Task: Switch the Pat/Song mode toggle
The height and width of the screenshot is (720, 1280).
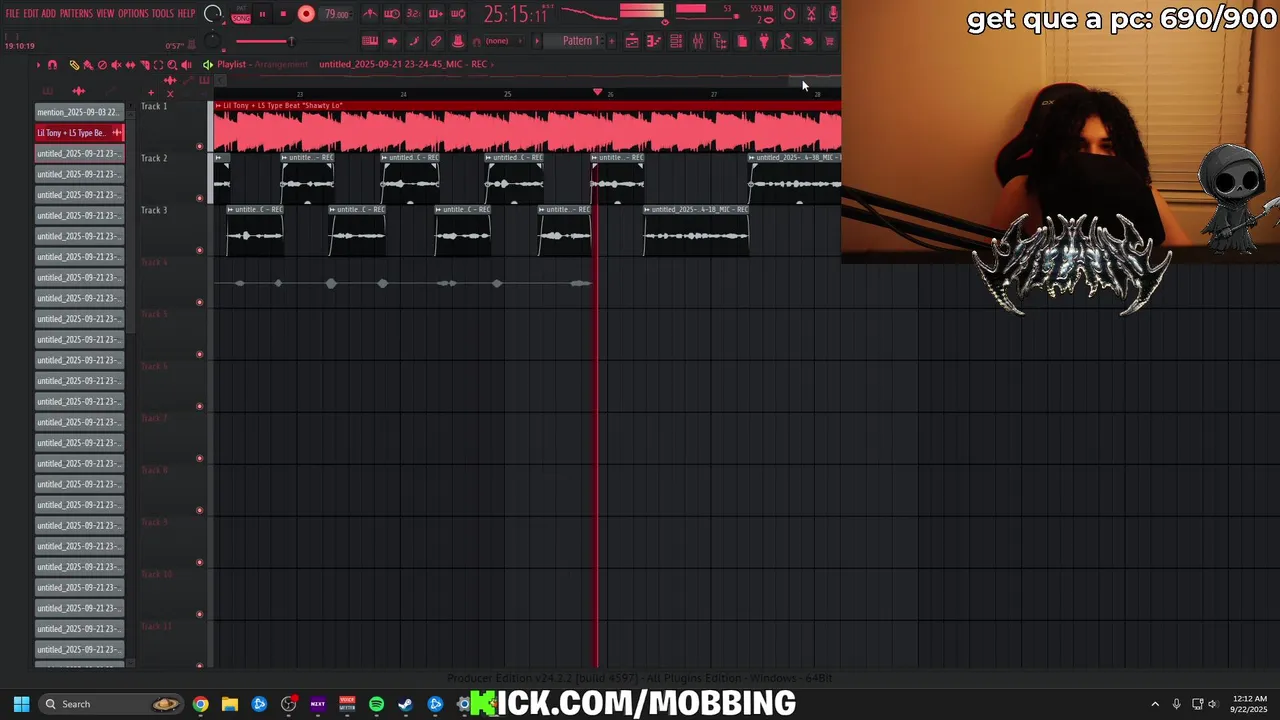Action: pyautogui.click(x=241, y=14)
